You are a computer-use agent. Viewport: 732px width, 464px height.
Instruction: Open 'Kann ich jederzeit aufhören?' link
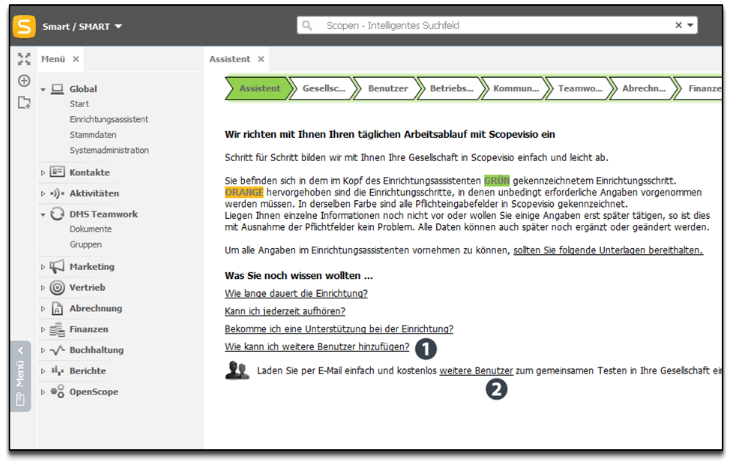pos(285,311)
